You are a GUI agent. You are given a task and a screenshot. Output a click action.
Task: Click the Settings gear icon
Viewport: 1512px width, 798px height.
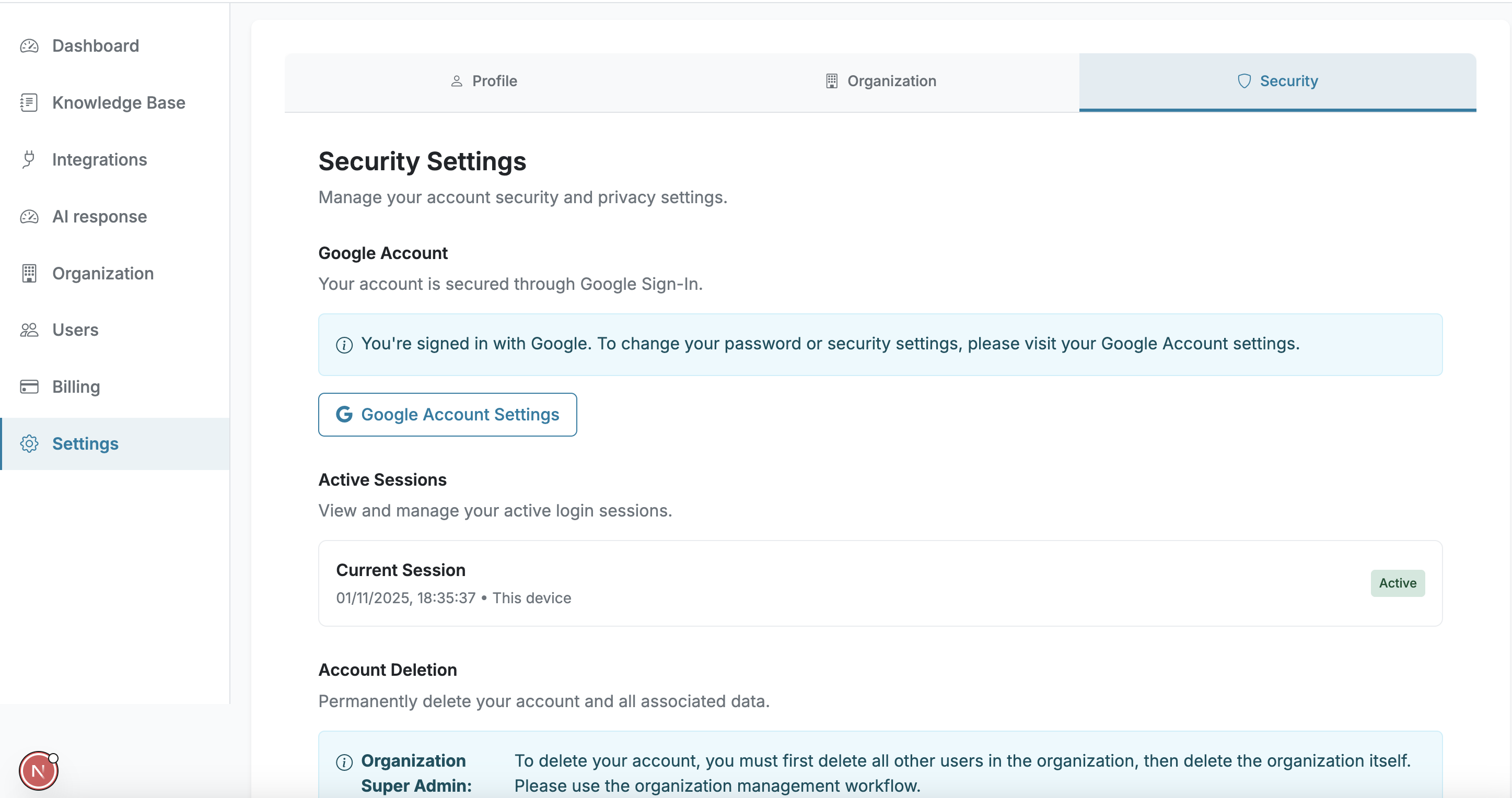[x=29, y=443]
